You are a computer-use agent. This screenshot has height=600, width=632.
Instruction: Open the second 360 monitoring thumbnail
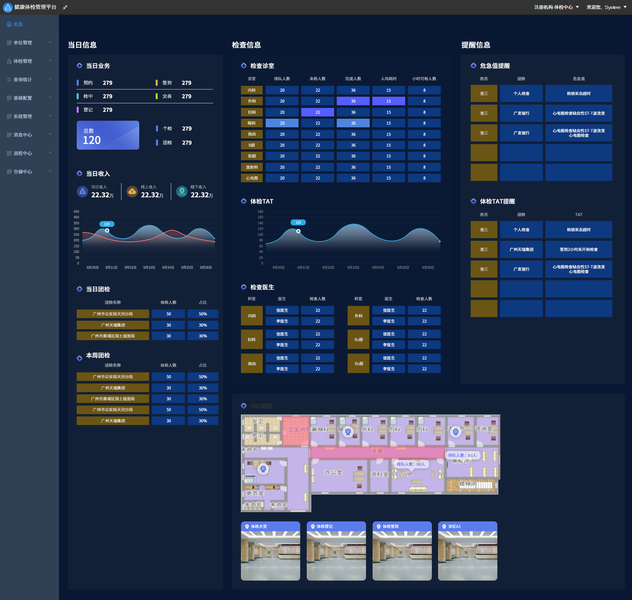(336, 551)
